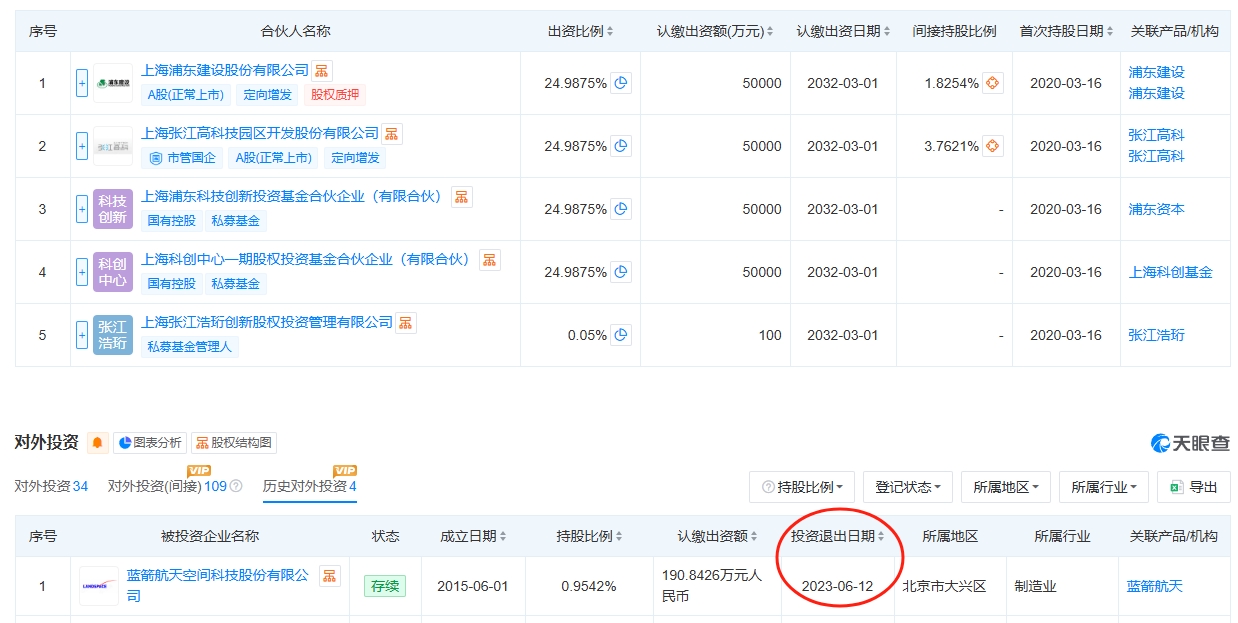Click help icon next to 对外投资(间接) 109
Viewport: 1238px width, 623px height.
pos(236,487)
